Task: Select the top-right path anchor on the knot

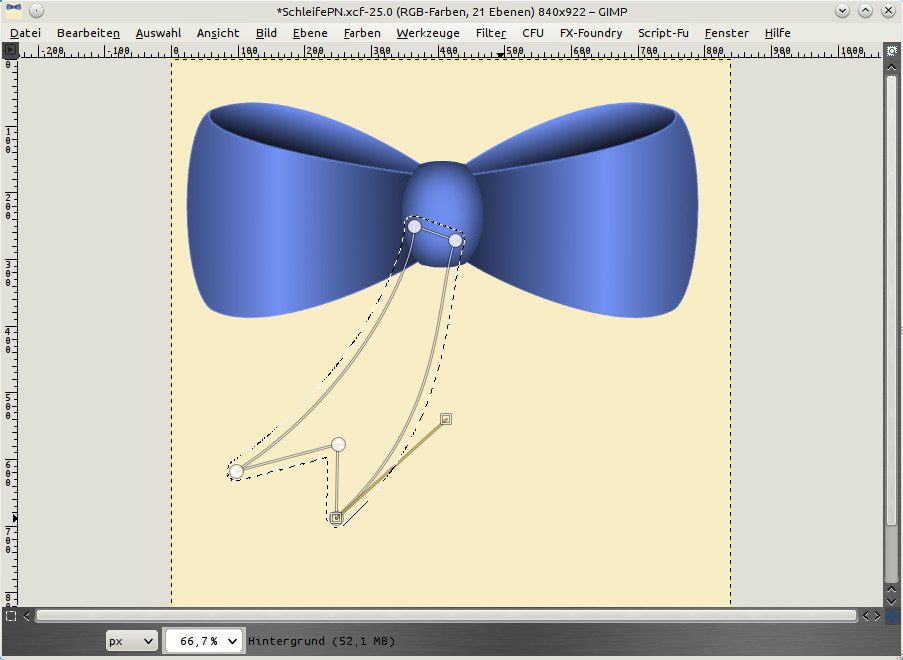Action: coord(456,240)
